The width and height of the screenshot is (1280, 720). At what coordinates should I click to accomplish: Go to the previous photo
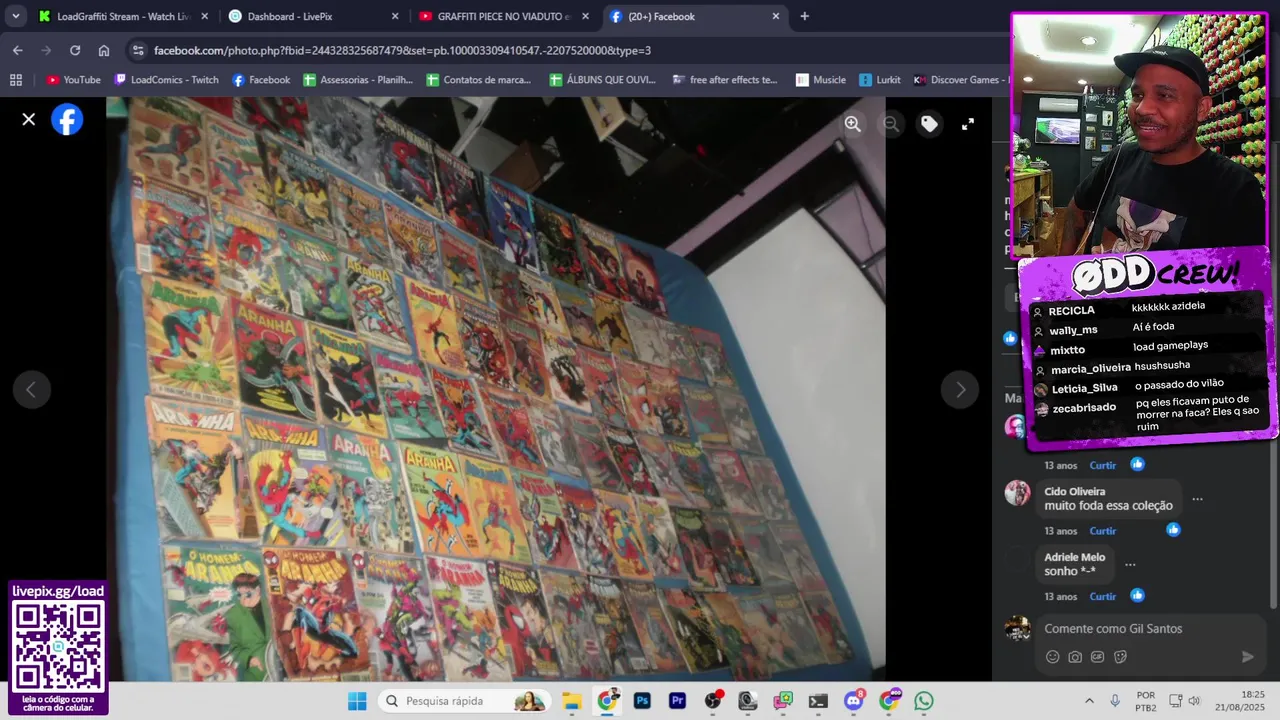click(x=31, y=390)
